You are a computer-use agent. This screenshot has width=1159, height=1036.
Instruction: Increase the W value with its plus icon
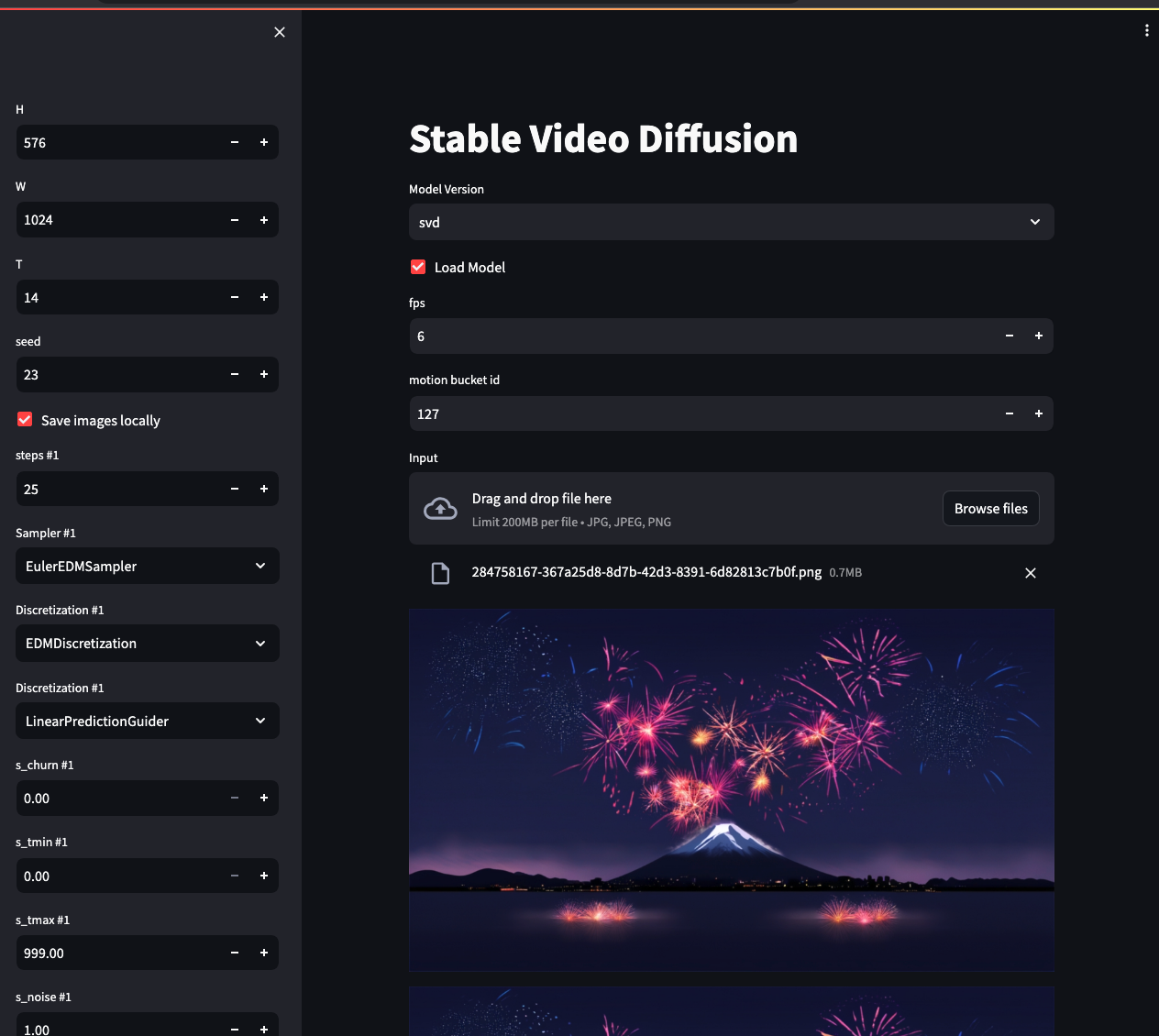(263, 219)
